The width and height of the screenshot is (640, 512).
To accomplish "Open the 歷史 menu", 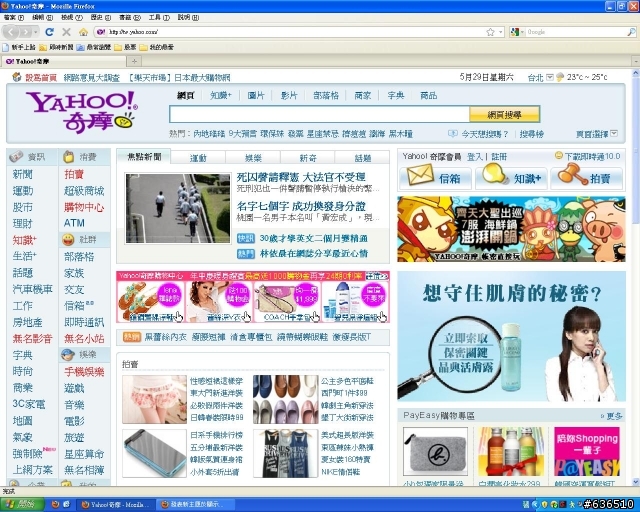I will tap(100, 18).
